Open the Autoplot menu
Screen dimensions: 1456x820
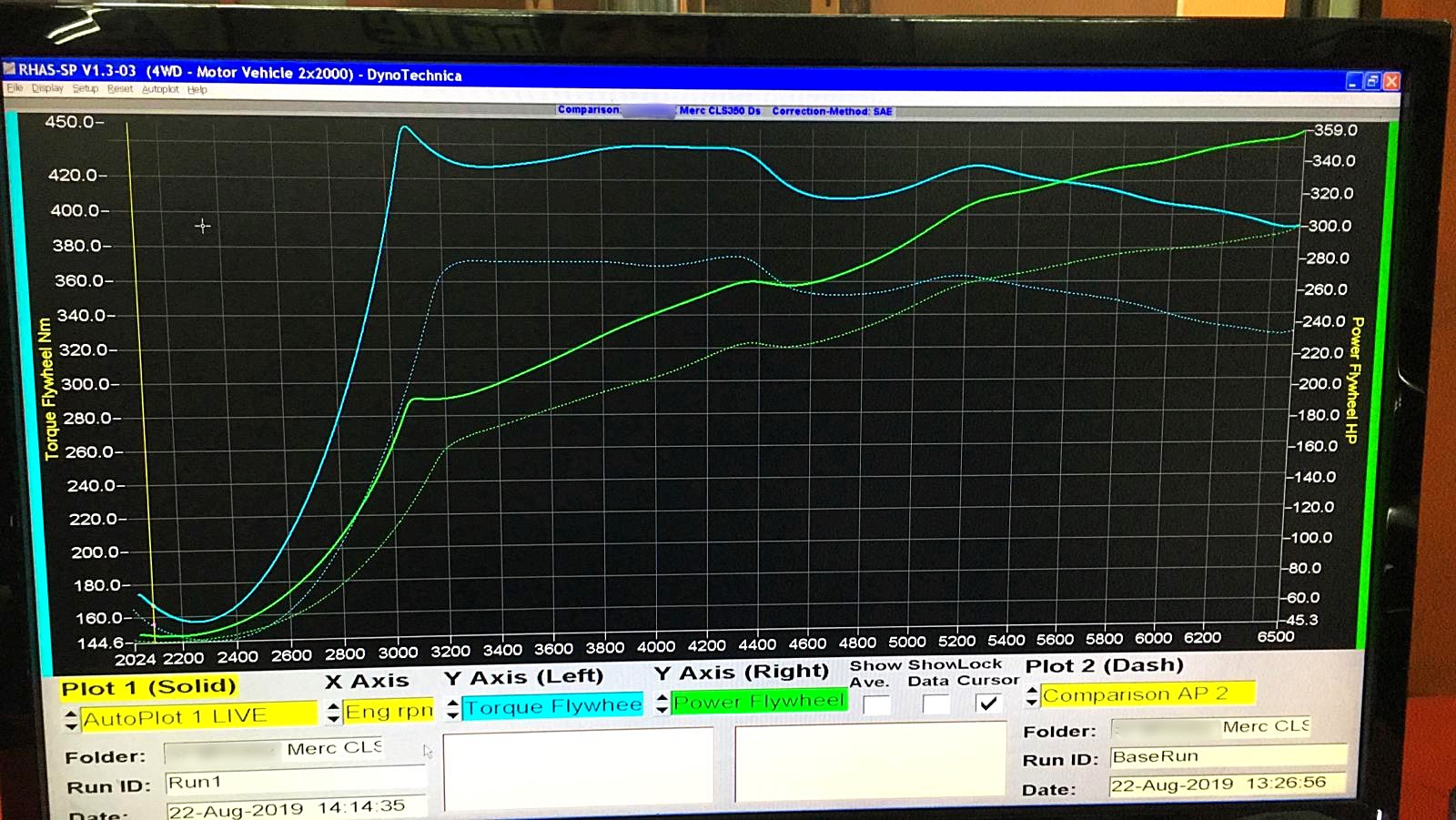(160, 89)
